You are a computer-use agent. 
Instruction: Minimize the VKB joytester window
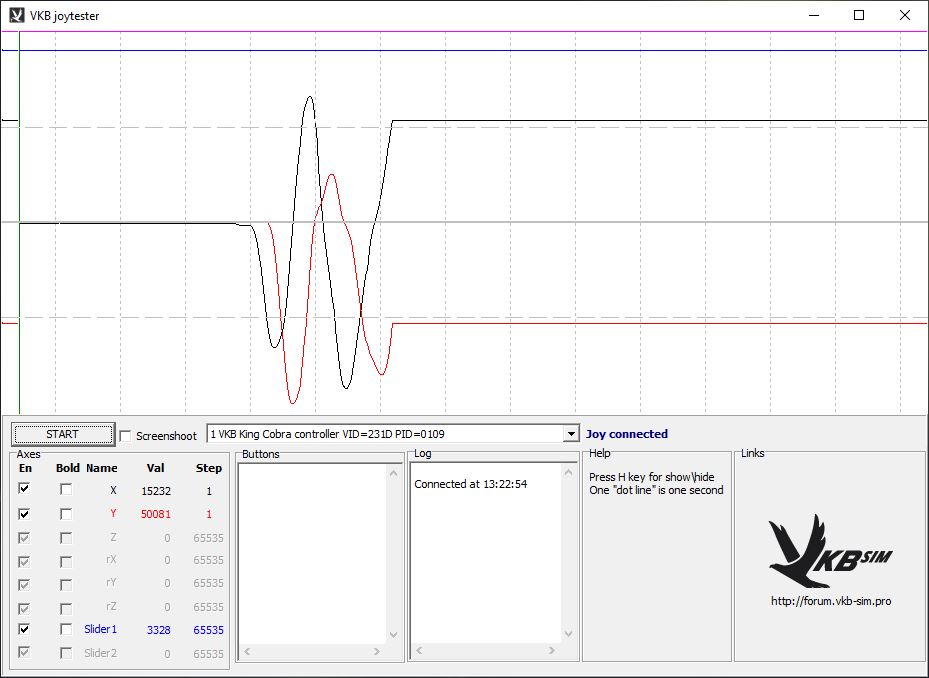point(814,15)
